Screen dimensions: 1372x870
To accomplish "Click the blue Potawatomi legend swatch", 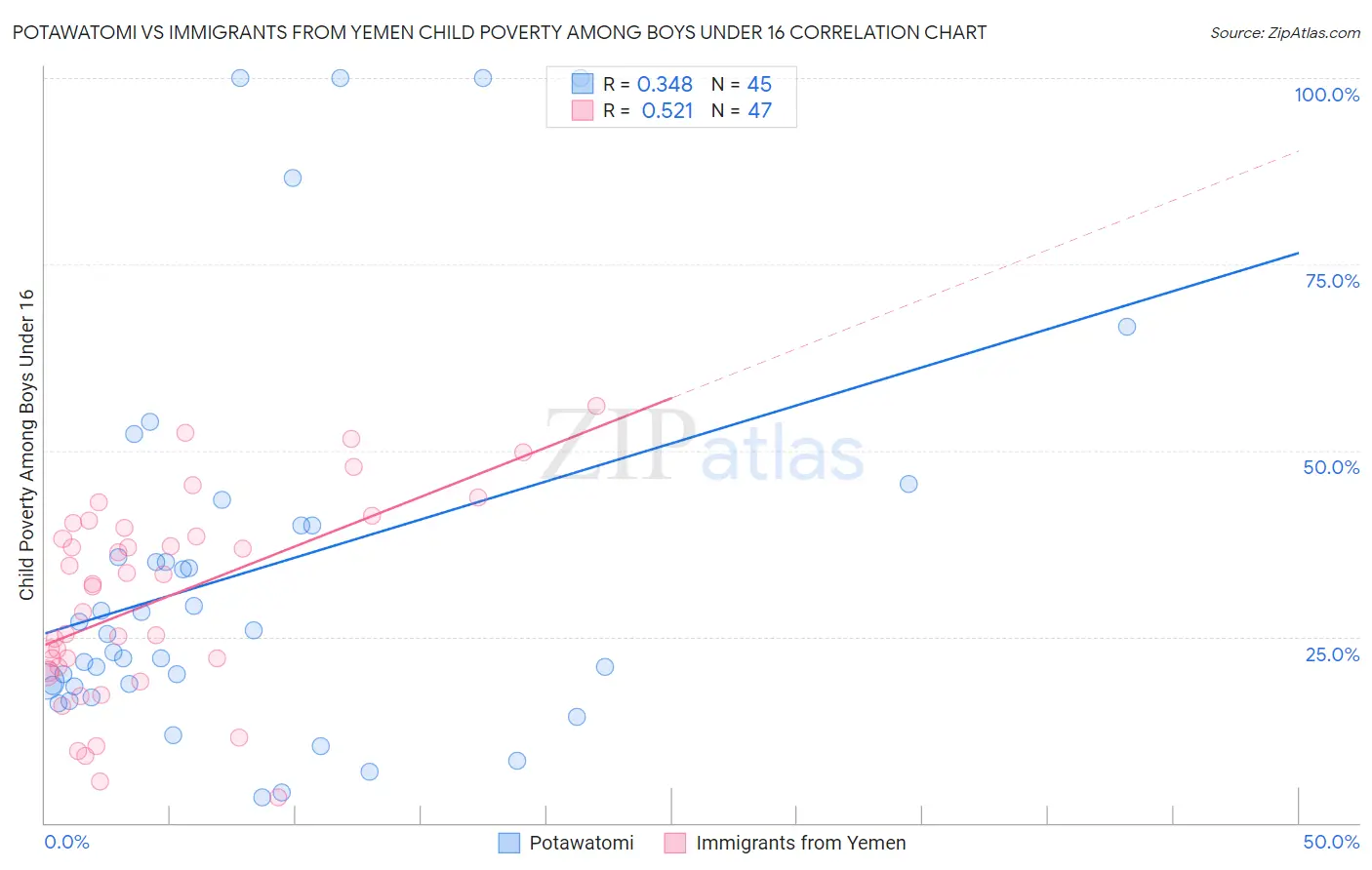I will point(508,843).
